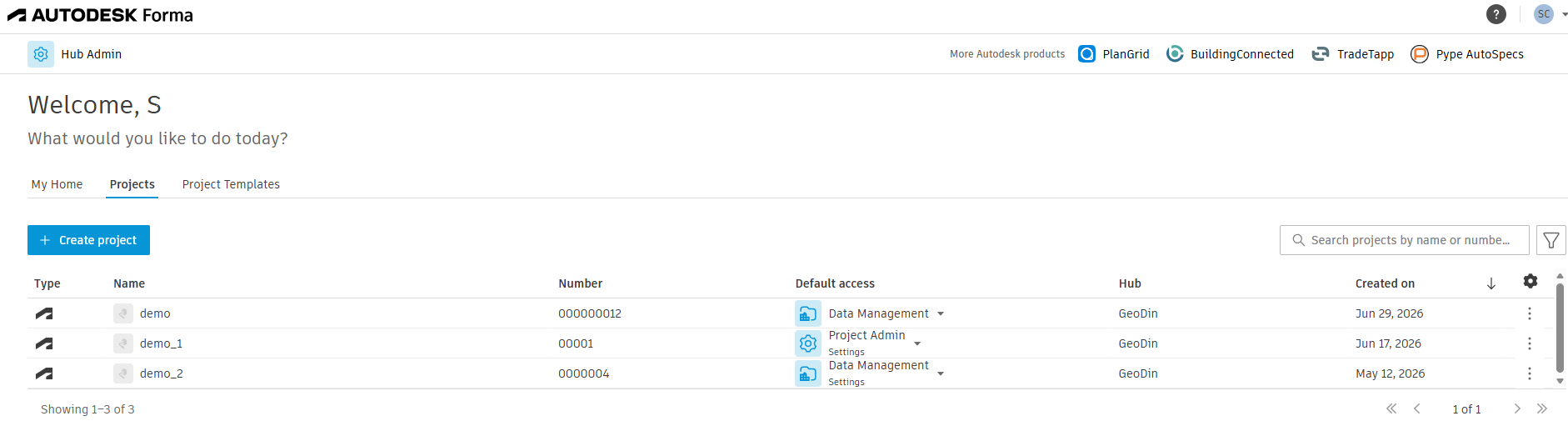
Task: Open the demo_2 project
Action: click(162, 373)
